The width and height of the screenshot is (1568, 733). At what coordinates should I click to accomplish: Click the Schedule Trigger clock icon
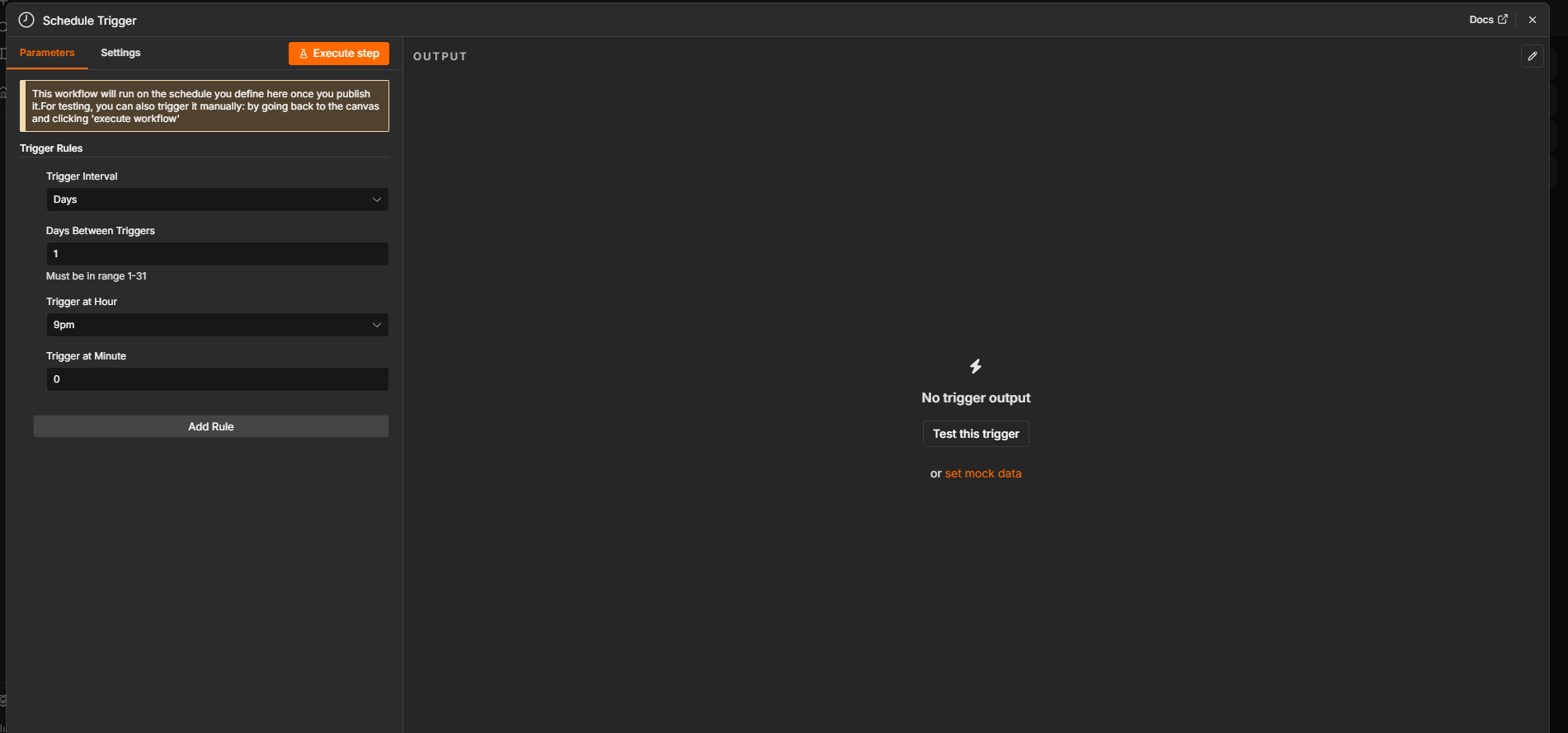pyautogui.click(x=26, y=20)
